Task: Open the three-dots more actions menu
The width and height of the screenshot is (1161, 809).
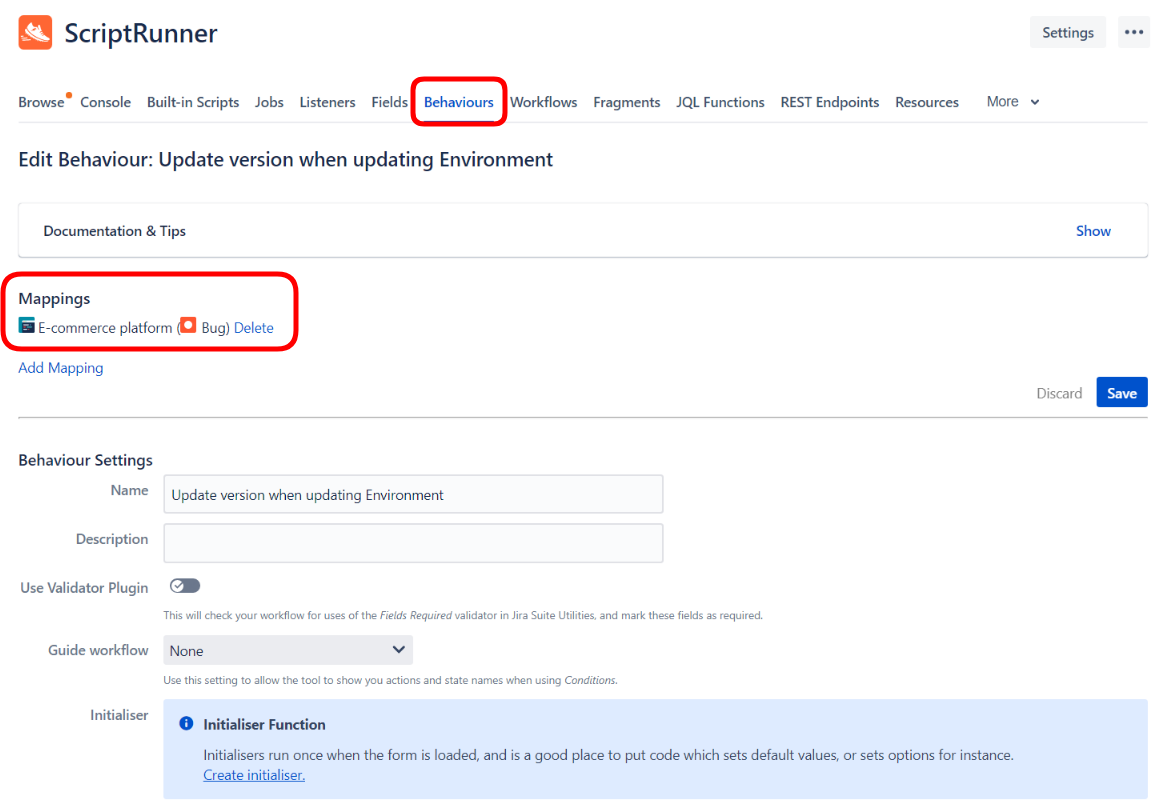Action: coord(1133,32)
